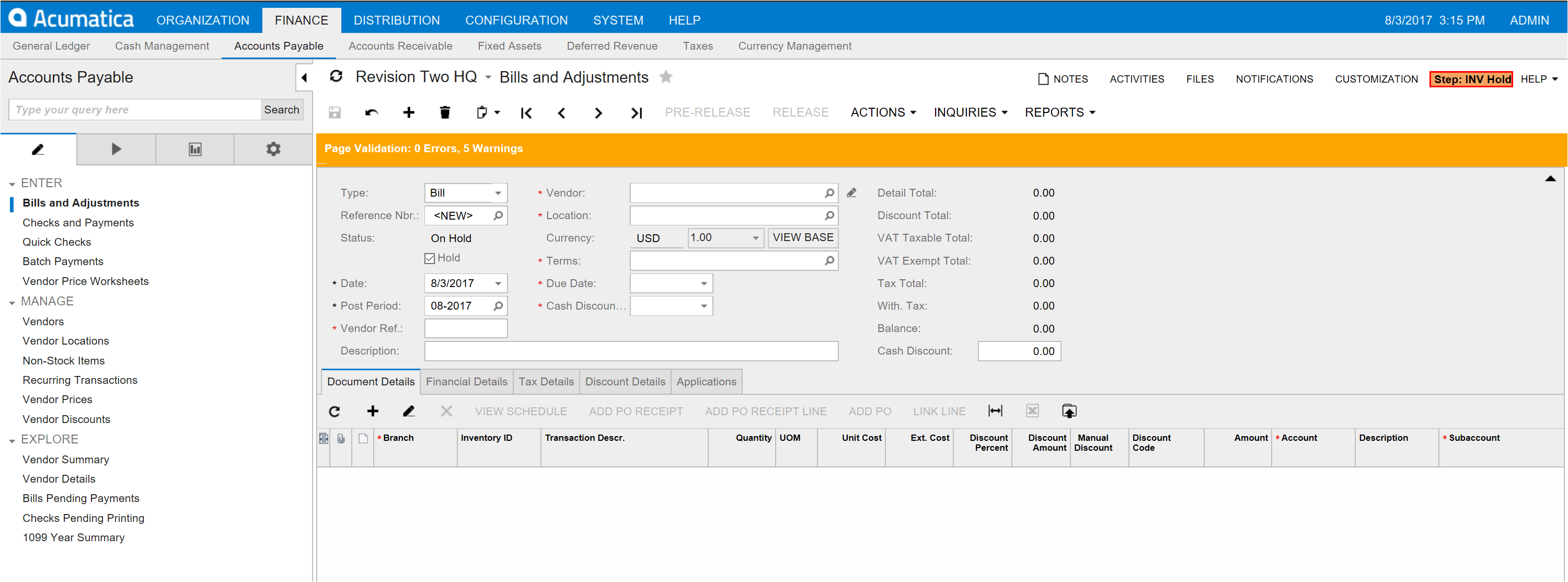Uncheck the Hold checkbox
The image size is (1568, 582).
click(x=430, y=258)
